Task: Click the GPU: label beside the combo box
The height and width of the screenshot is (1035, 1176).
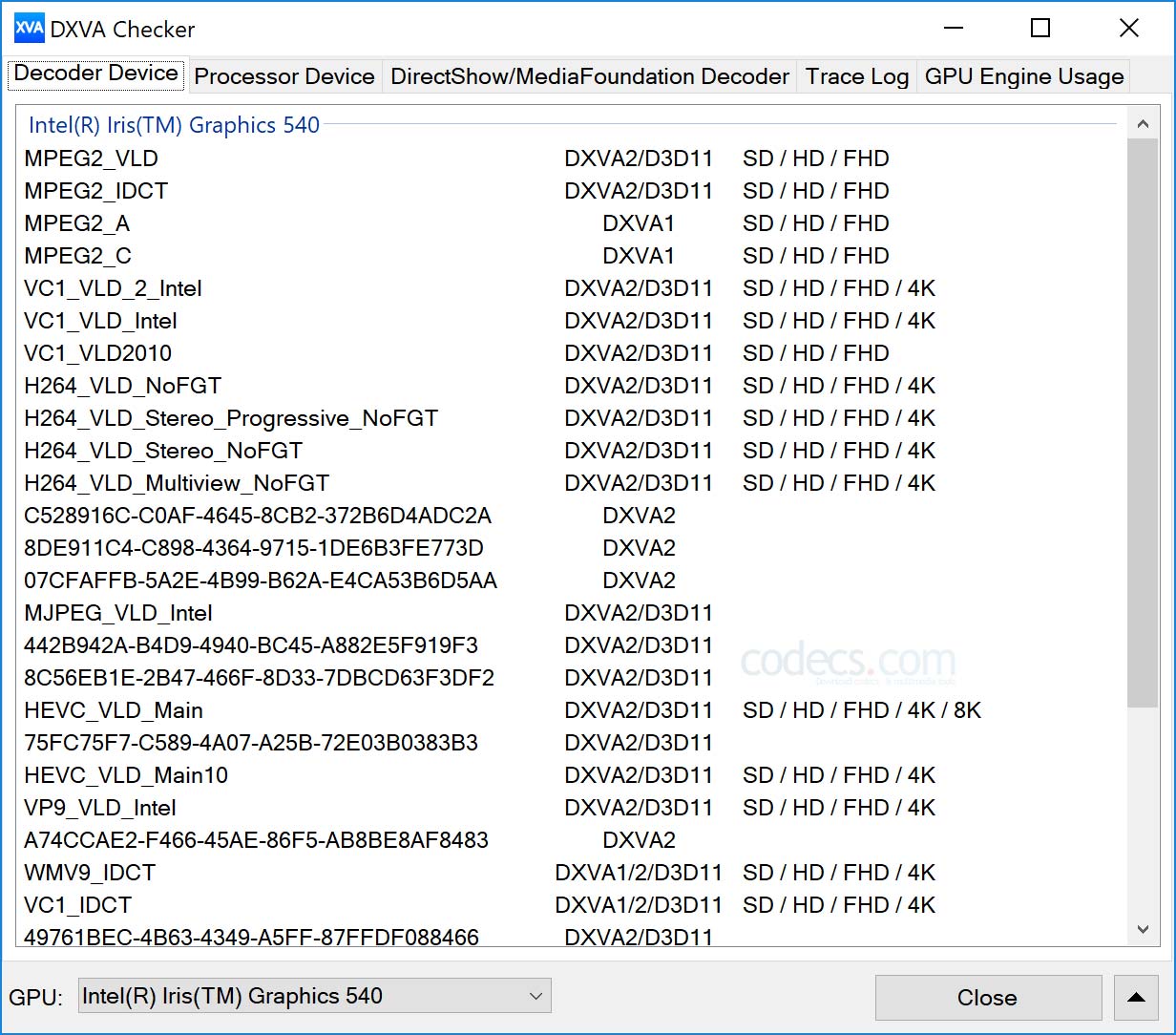Action: (36, 998)
